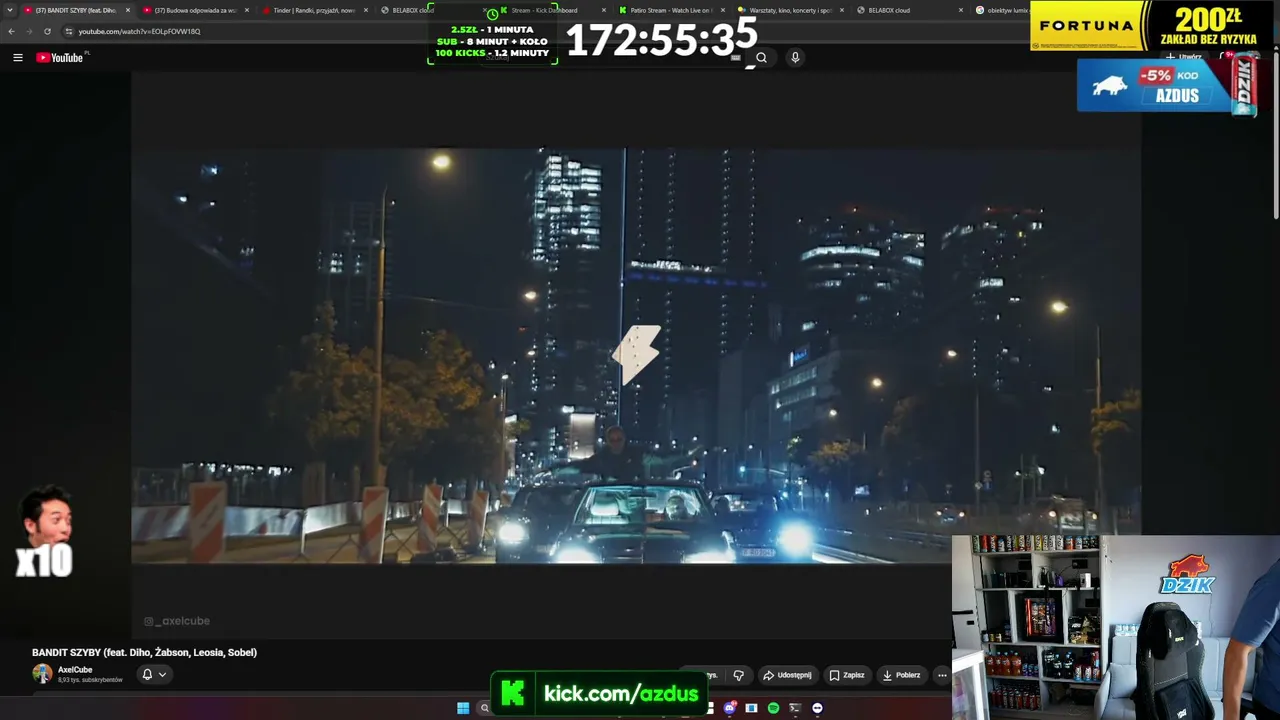
Task: Switch to the Warsztaty, kino, koncerty tab
Action: (x=789, y=10)
